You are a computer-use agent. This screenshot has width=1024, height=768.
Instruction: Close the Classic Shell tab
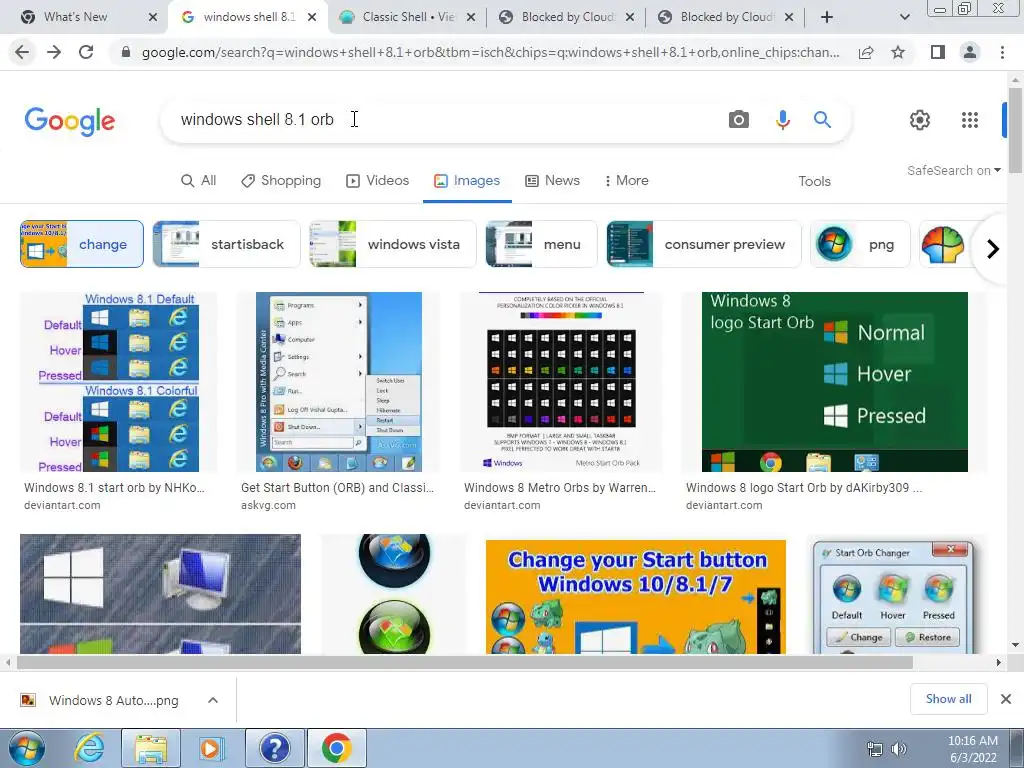click(x=471, y=17)
